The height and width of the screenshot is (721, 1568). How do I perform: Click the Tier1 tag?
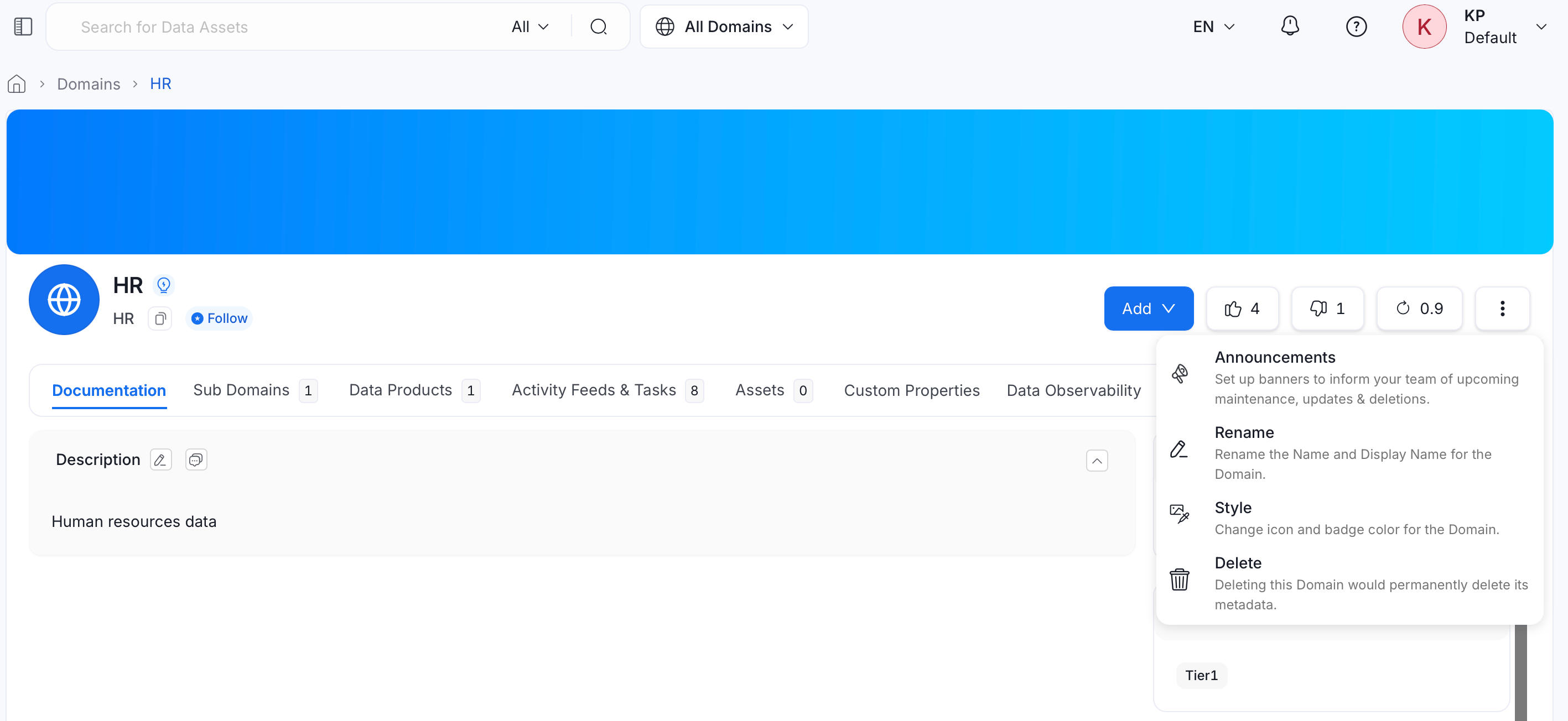click(x=1201, y=675)
